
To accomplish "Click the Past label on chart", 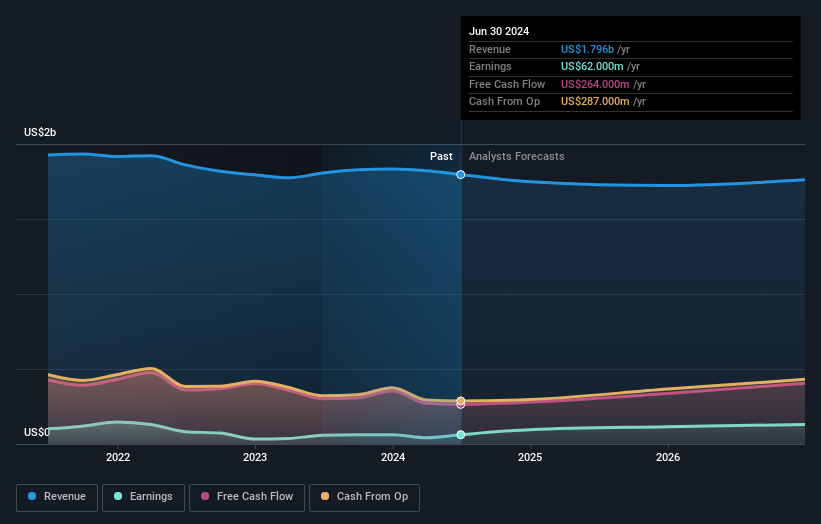I will coord(441,156).
